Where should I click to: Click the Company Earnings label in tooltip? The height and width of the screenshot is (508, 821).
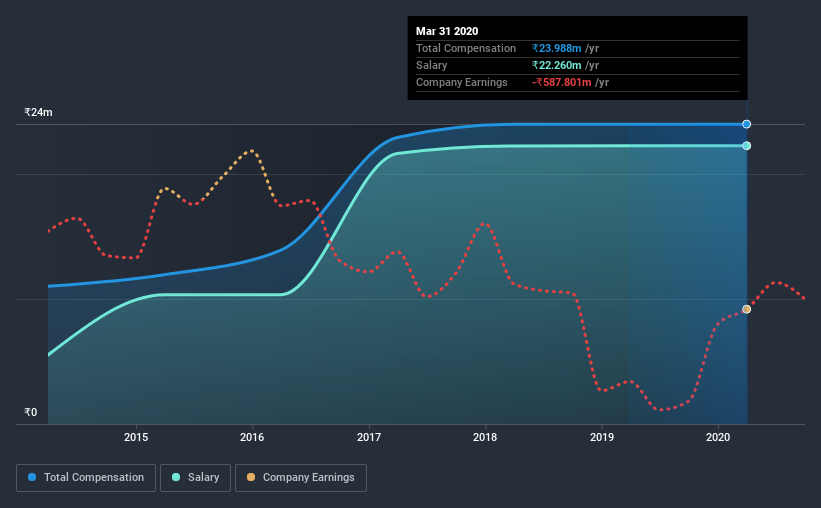(x=462, y=82)
